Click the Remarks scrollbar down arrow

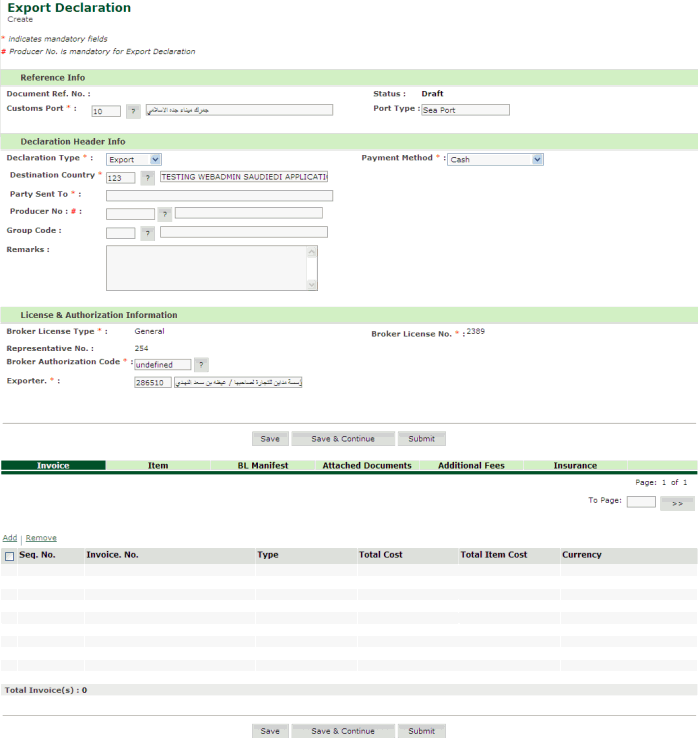tap(312, 285)
